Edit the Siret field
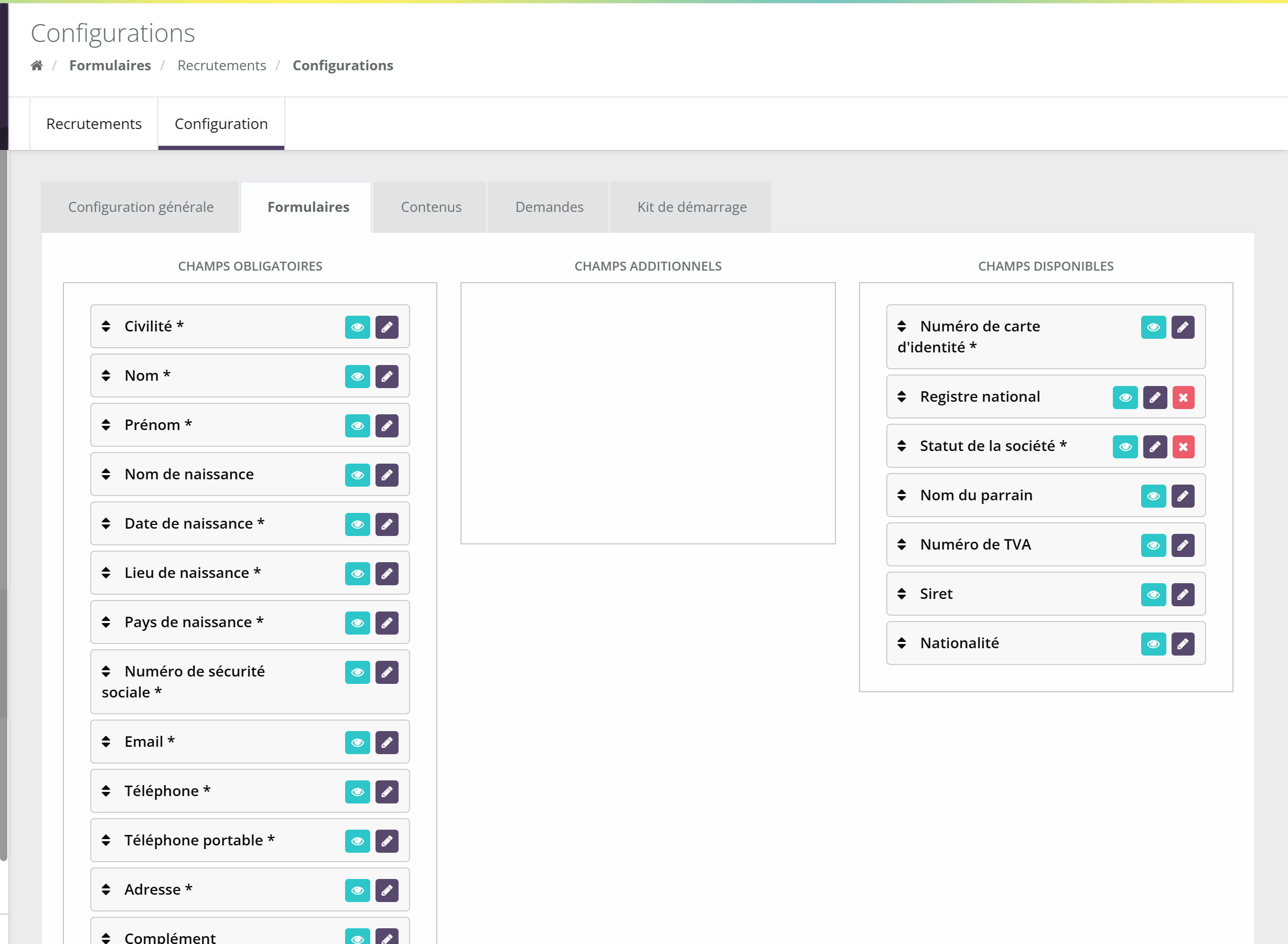Screen dimensions: 1288x944 pyautogui.click(x=1183, y=595)
